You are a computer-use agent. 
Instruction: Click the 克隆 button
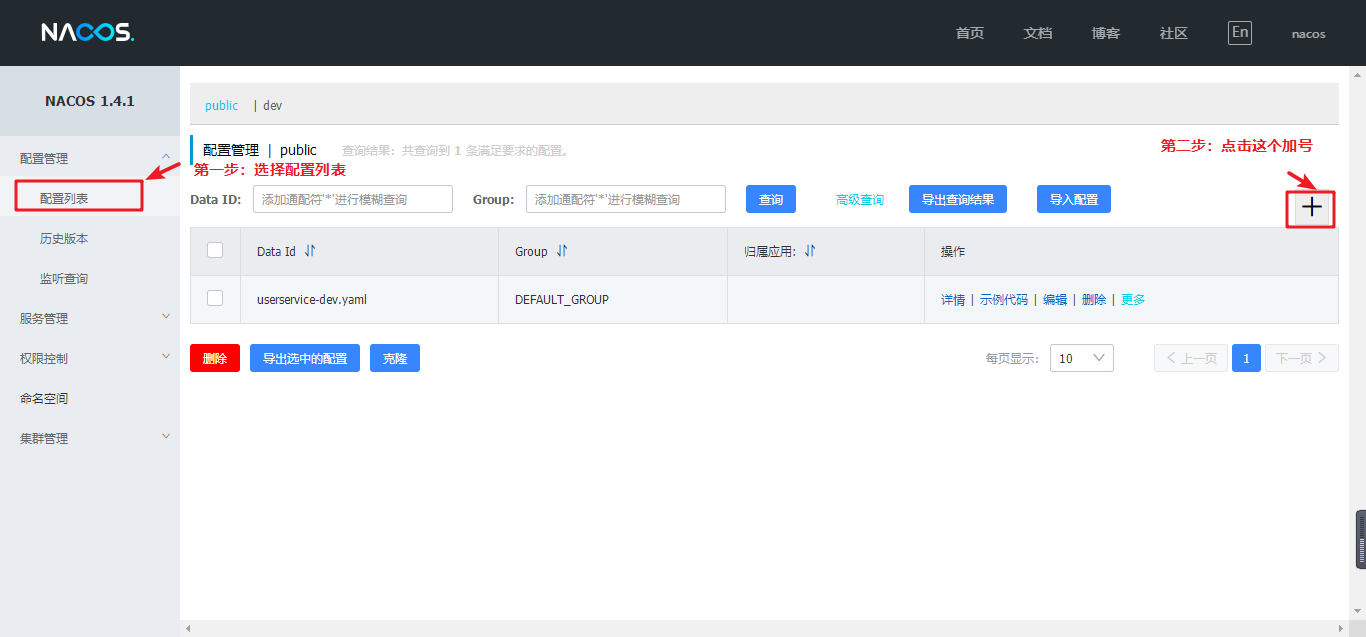click(395, 358)
